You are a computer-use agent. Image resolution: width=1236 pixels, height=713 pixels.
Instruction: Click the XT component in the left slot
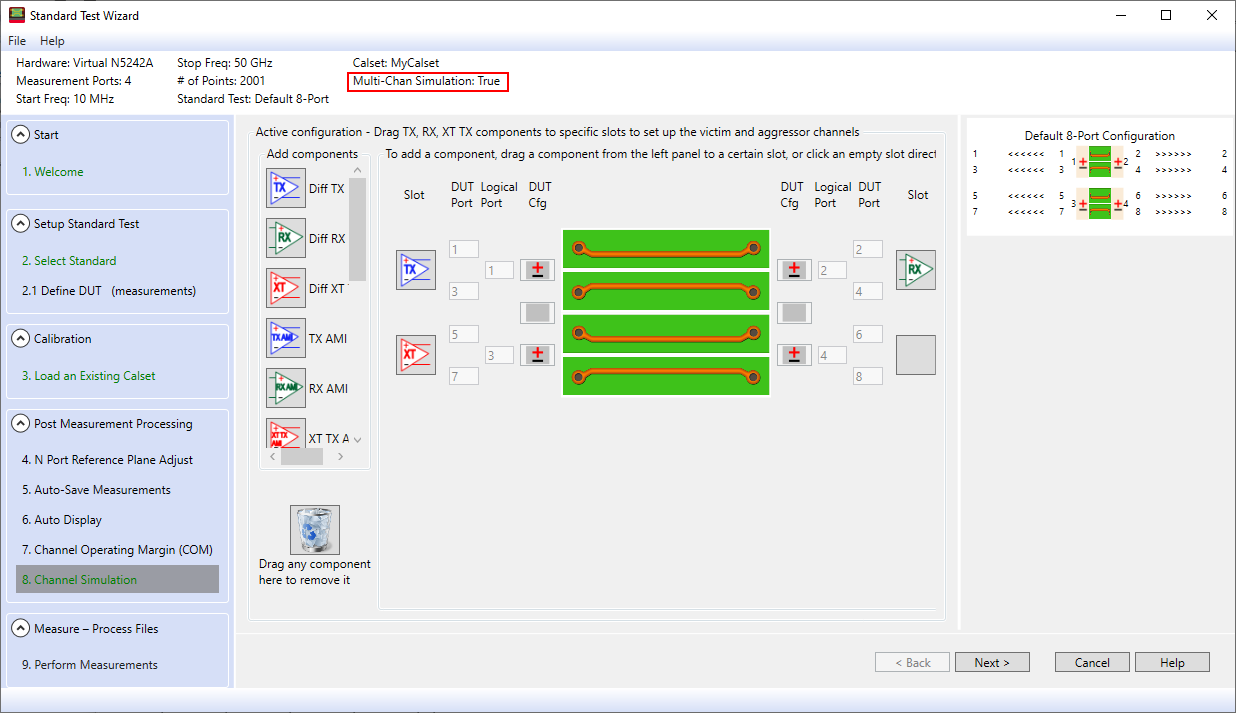click(416, 355)
